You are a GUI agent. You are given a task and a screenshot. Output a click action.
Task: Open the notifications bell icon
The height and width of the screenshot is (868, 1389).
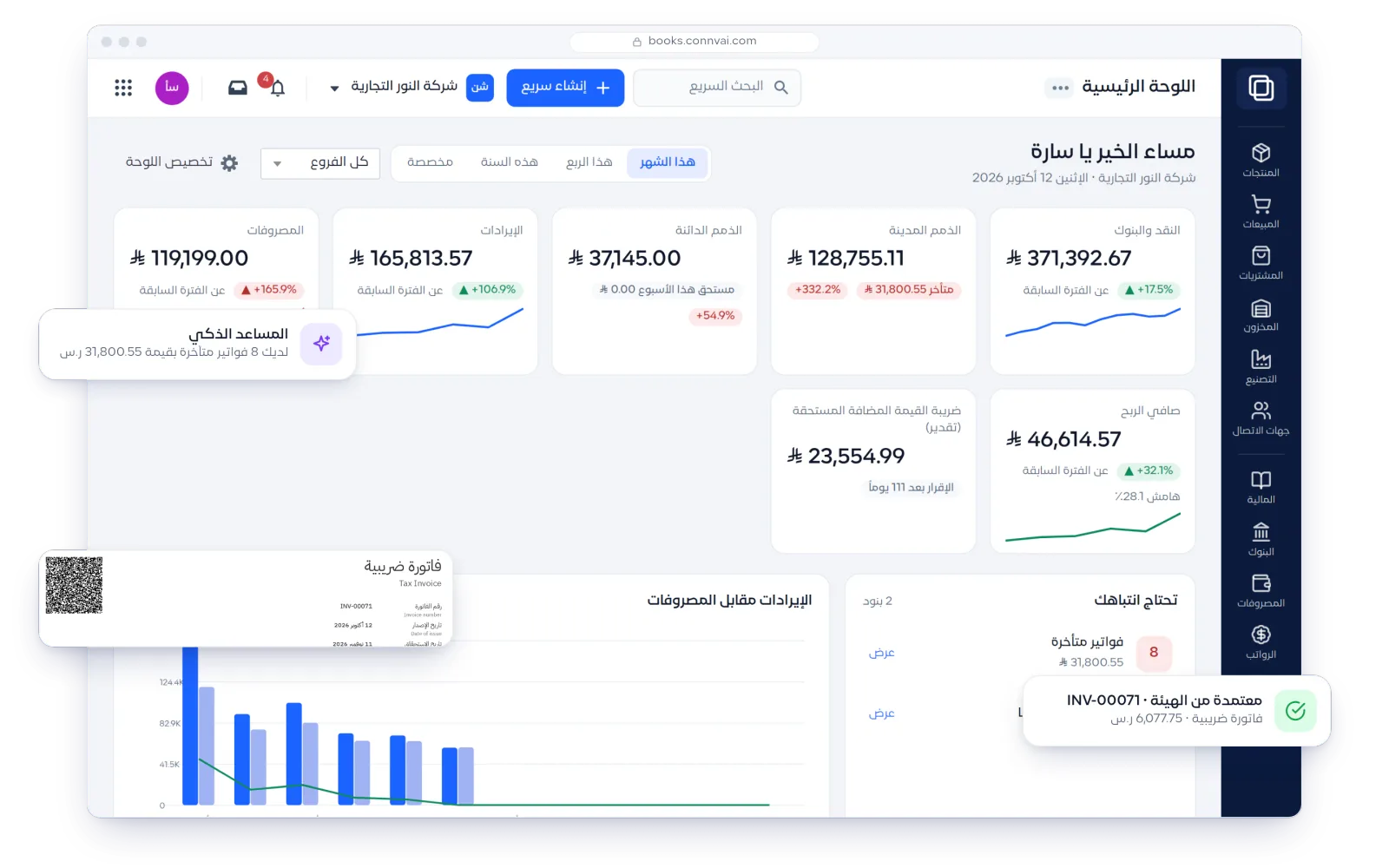[x=277, y=88]
